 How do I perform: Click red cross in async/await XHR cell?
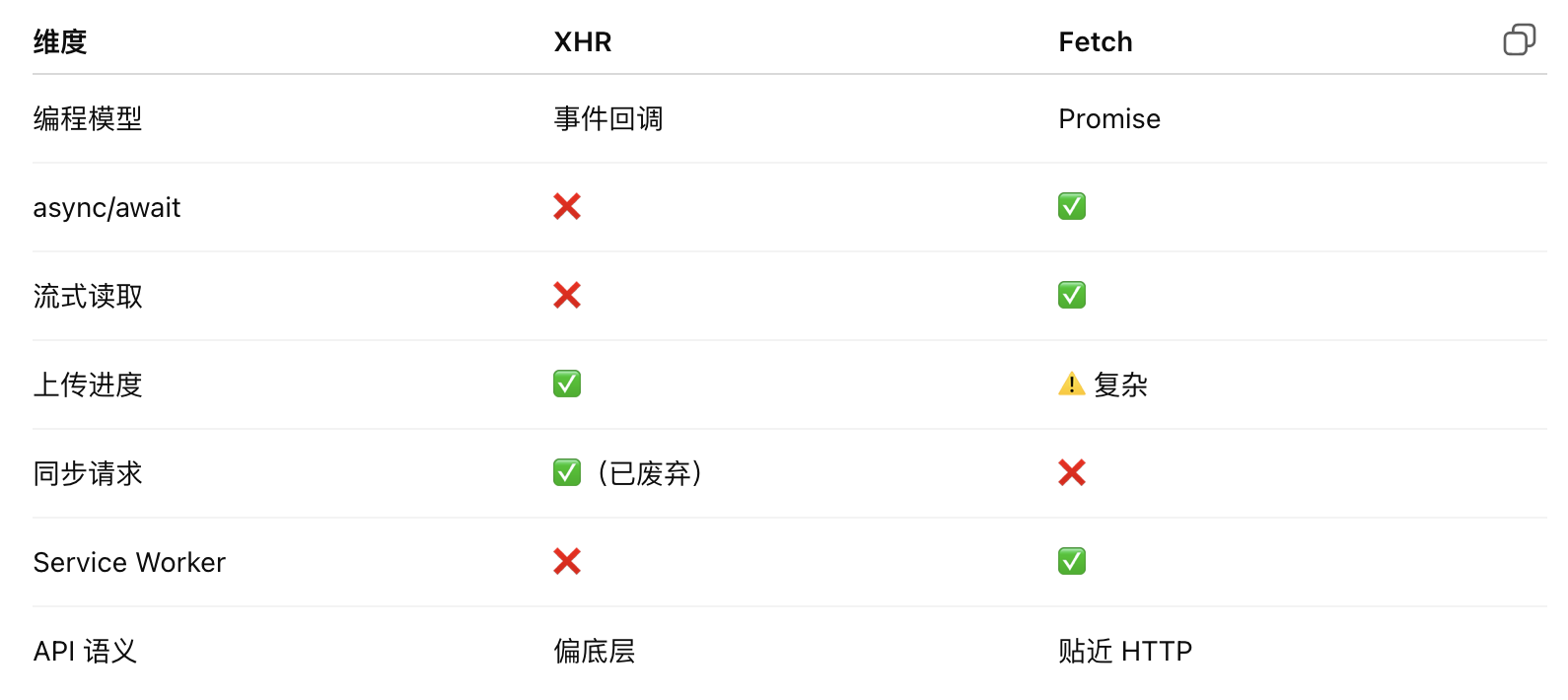[x=567, y=206]
